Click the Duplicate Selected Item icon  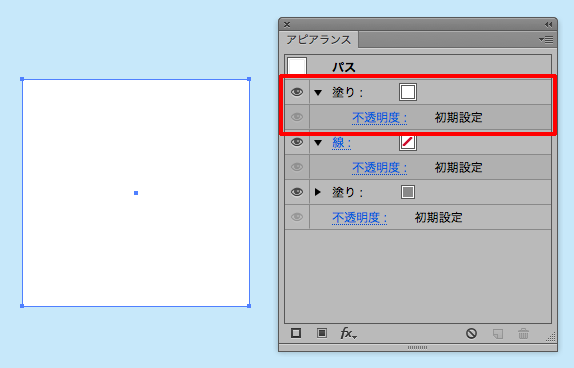[498, 334]
